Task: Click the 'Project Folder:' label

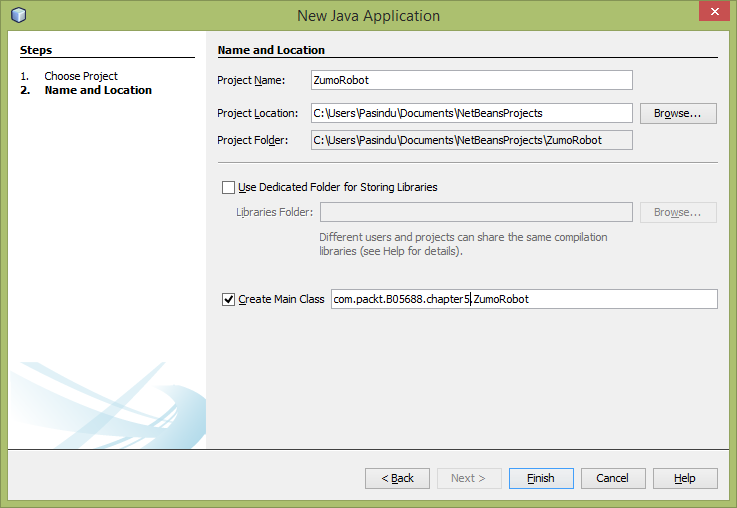Action: coord(252,140)
